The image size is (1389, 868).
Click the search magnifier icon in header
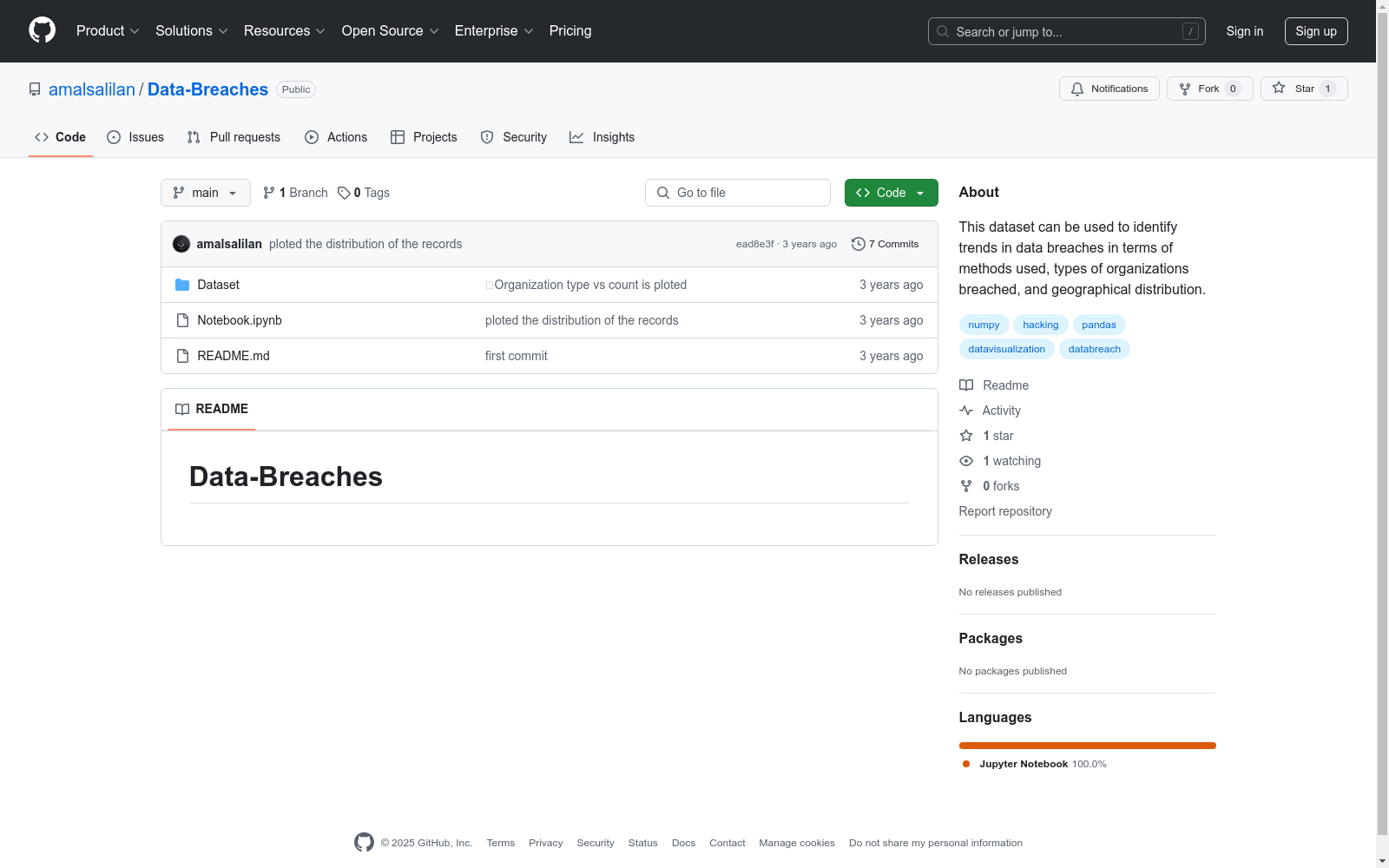[x=943, y=31]
